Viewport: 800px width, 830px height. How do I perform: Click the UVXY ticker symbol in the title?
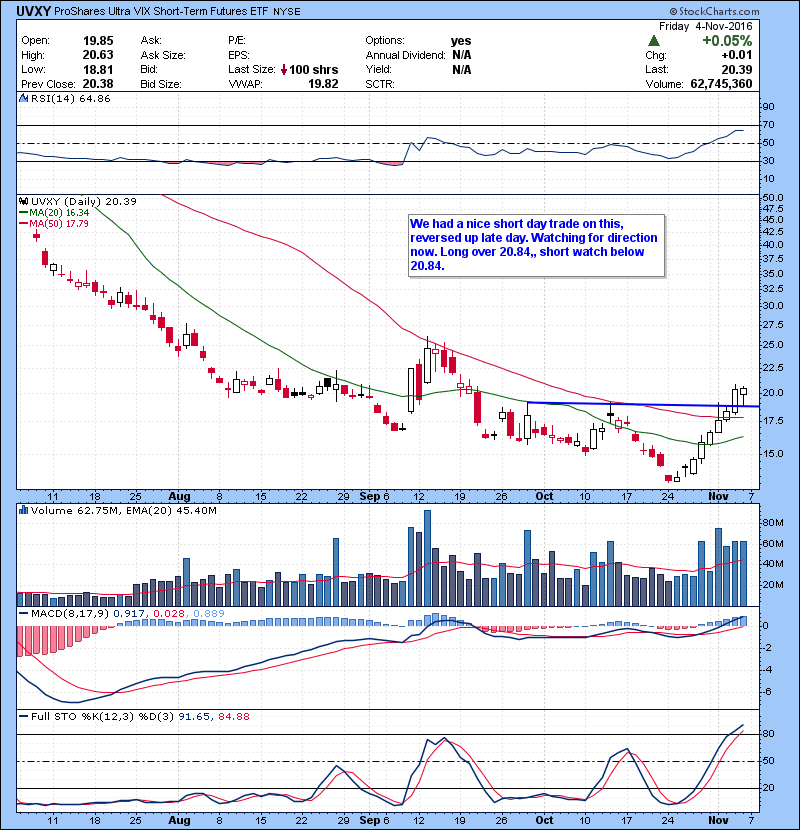tap(33, 11)
